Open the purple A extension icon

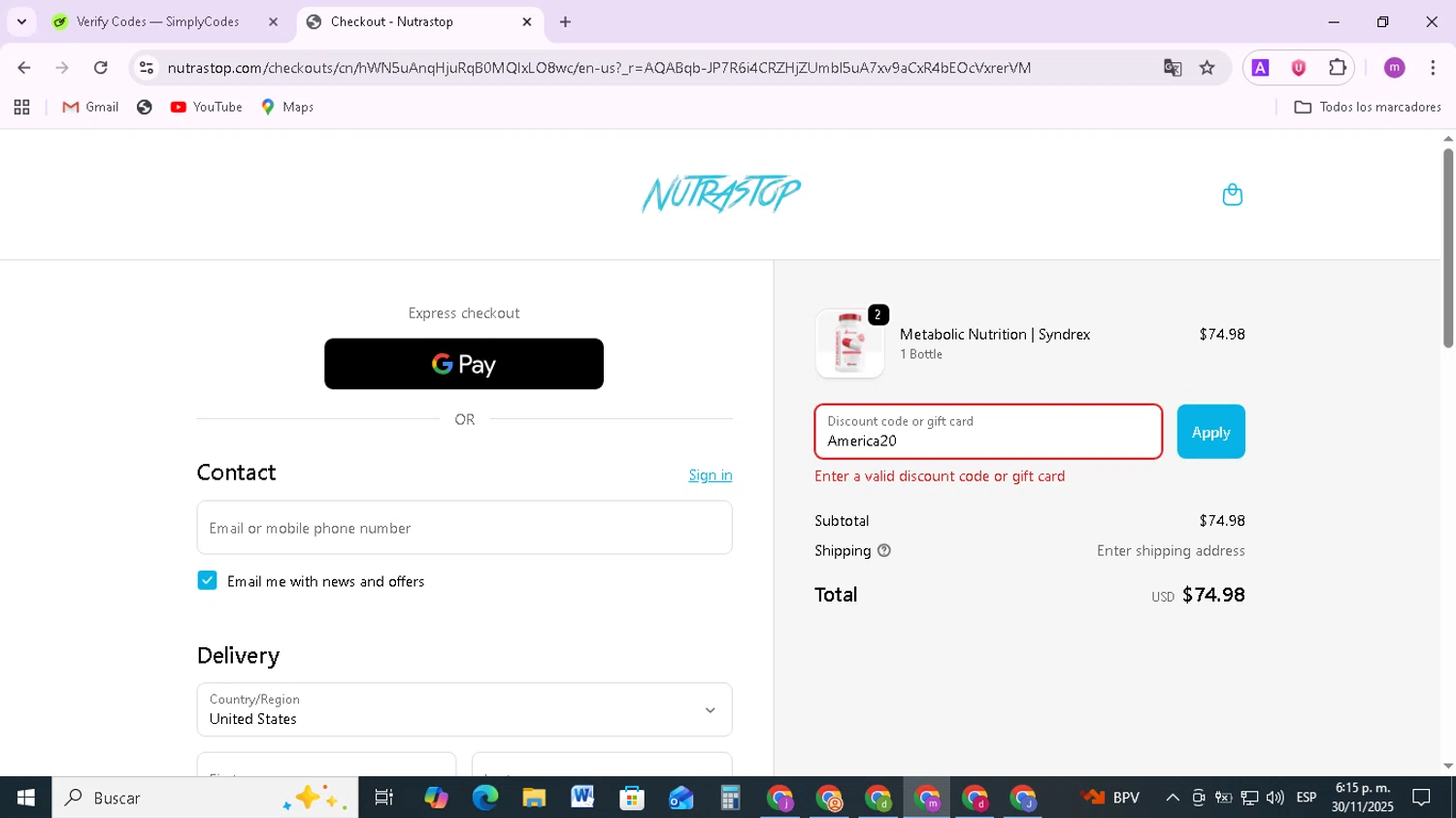(x=1260, y=68)
